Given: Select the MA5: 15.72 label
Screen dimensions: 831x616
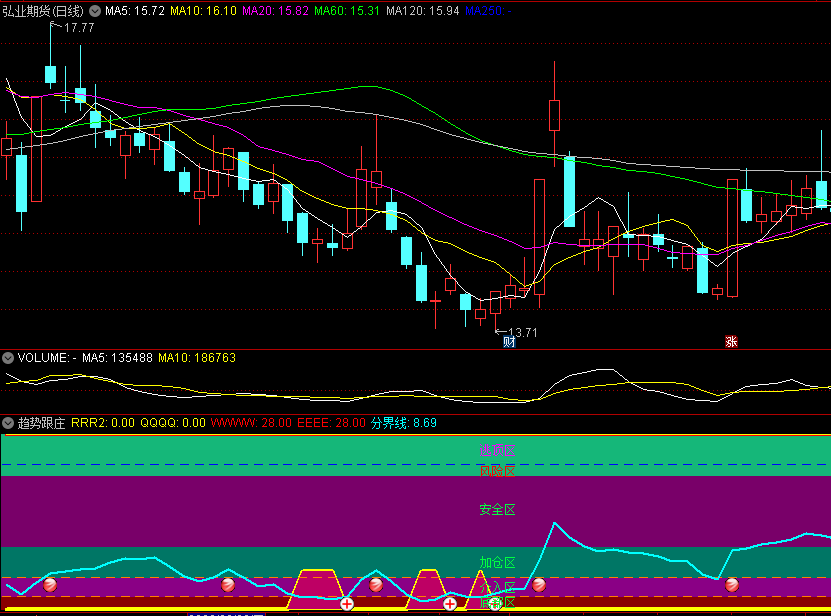Looking at the screenshot, I should (x=135, y=11).
